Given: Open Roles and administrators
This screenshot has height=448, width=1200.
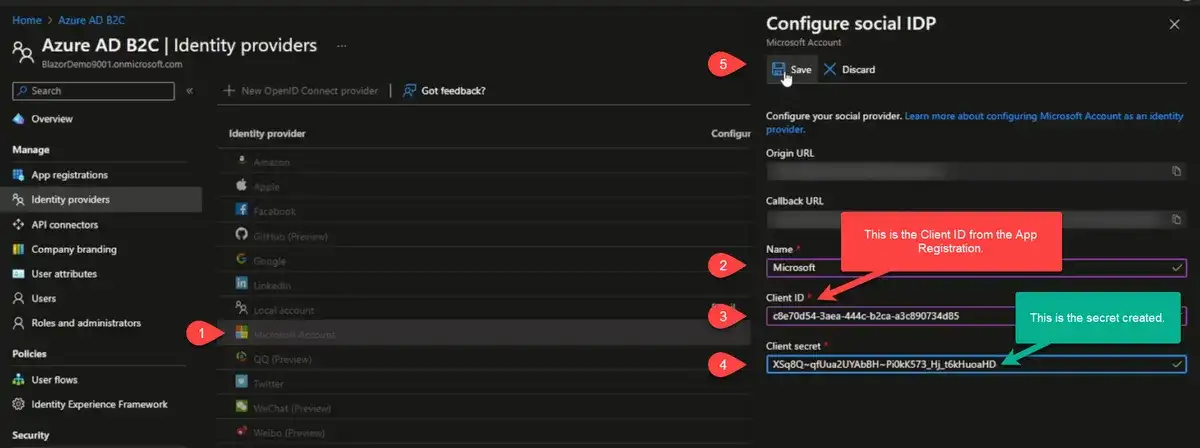Looking at the screenshot, I should tap(85, 323).
